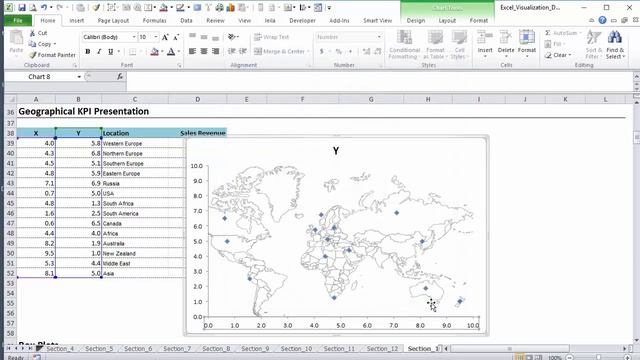Select the chart title Y
The height and width of the screenshot is (360, 640).
coord(336,151)
